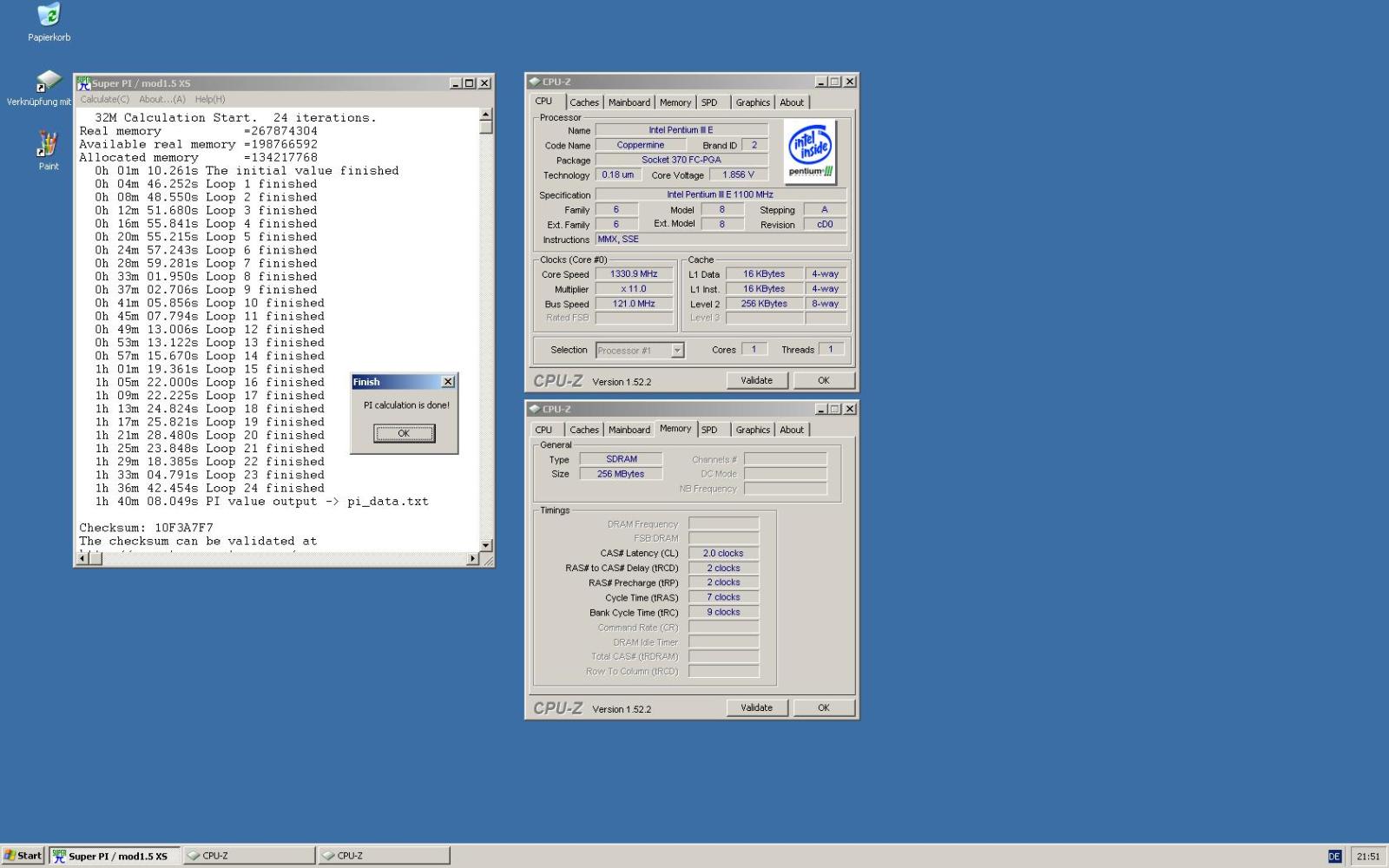The image size is (1389, 868).
Task: Select CPU tab in top CPU-Z window
Action: click(544, 102)
